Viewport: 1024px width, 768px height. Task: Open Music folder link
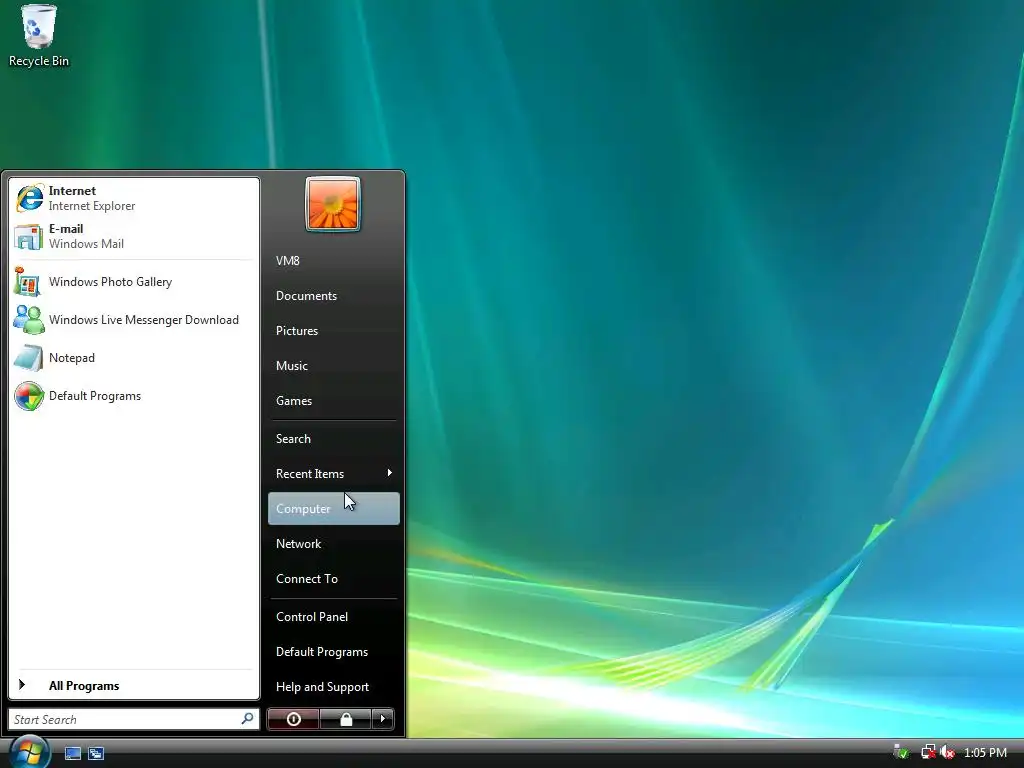(x=291, y=366)
